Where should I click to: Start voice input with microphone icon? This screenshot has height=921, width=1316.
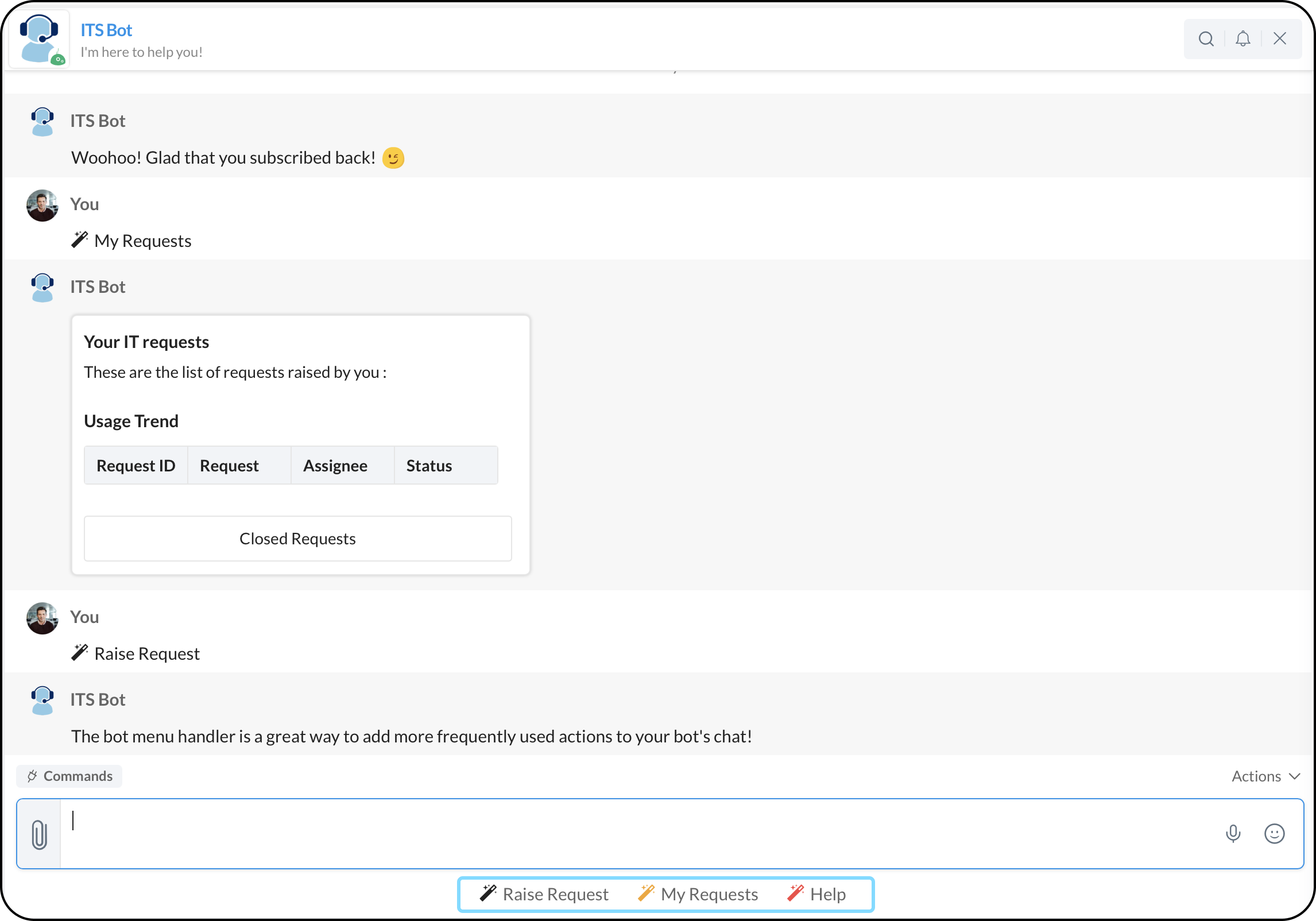pyautogui.click(x=1233, y=834)
